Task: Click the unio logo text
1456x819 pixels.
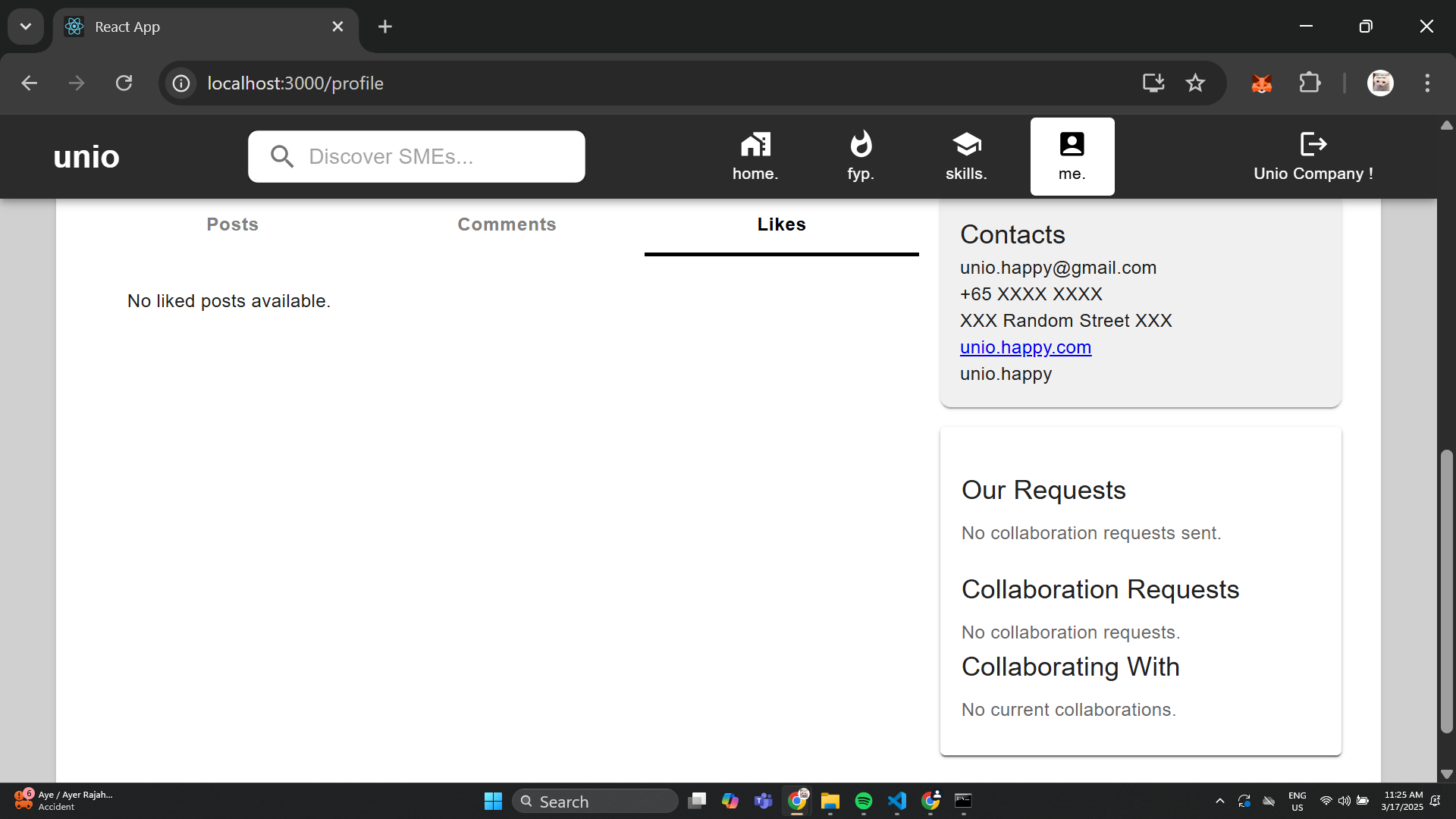Action: tap(86, 157)
